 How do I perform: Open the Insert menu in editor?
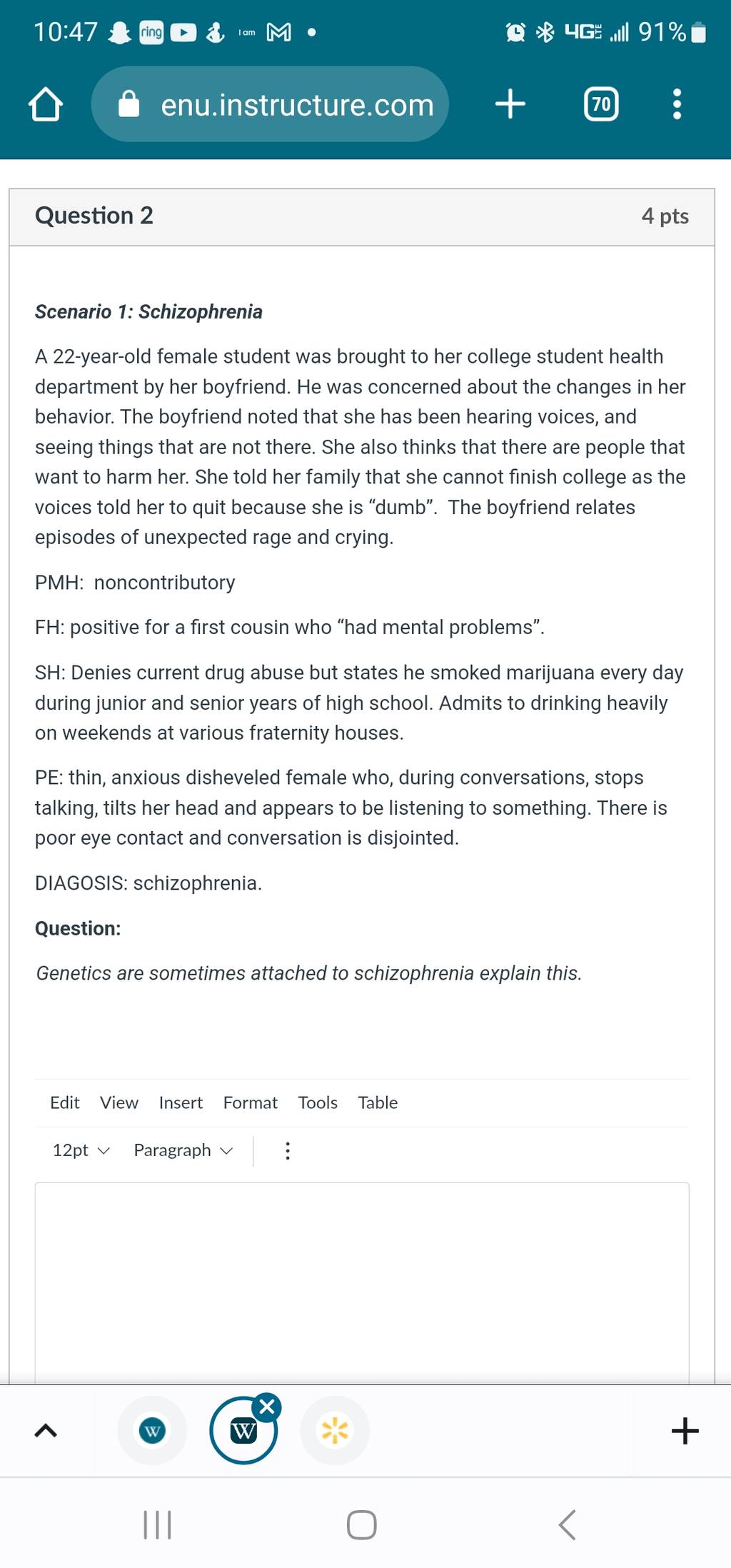point(181,1102)
